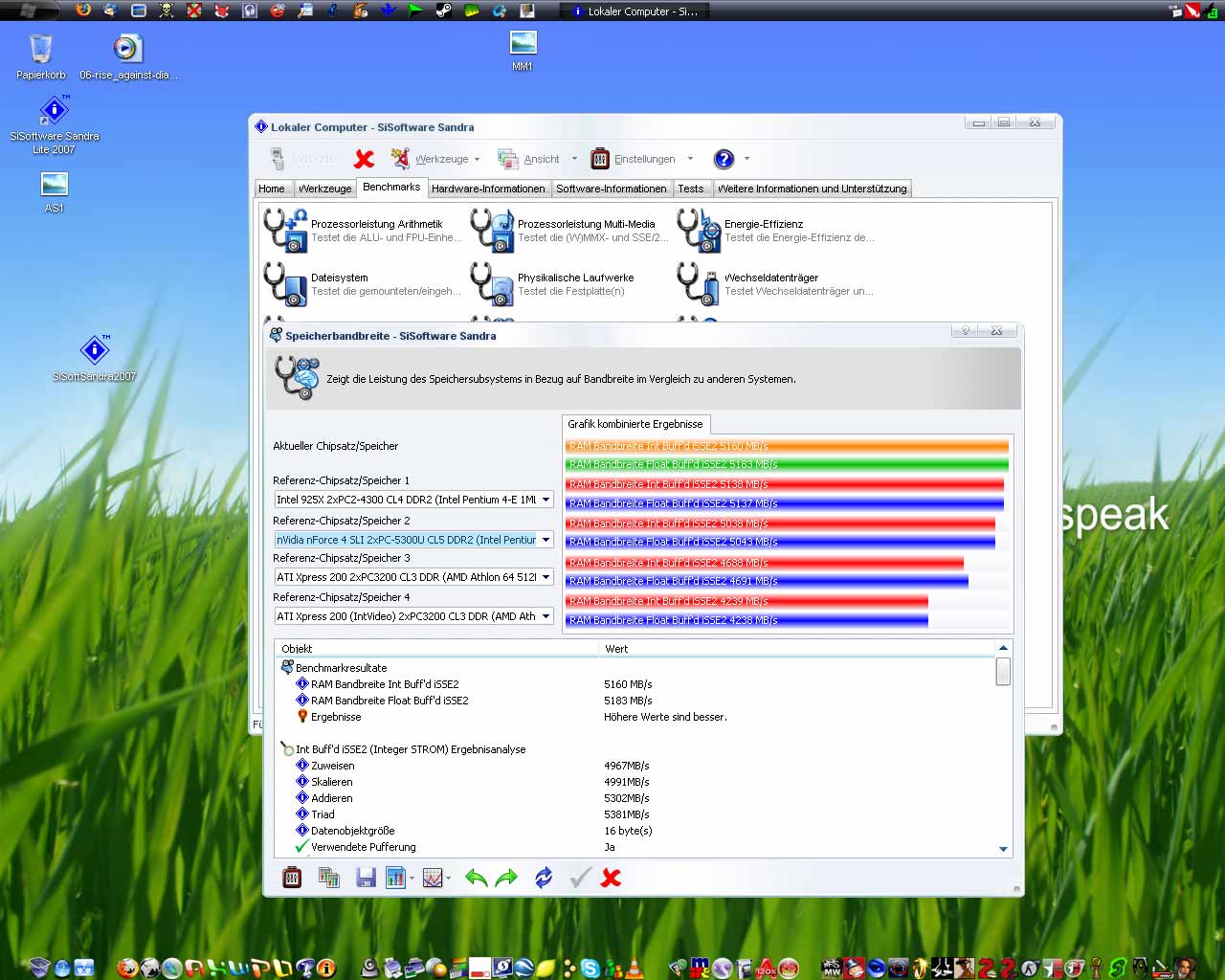
Task: Switch to Software-Informationen tab
Action: 612,189
